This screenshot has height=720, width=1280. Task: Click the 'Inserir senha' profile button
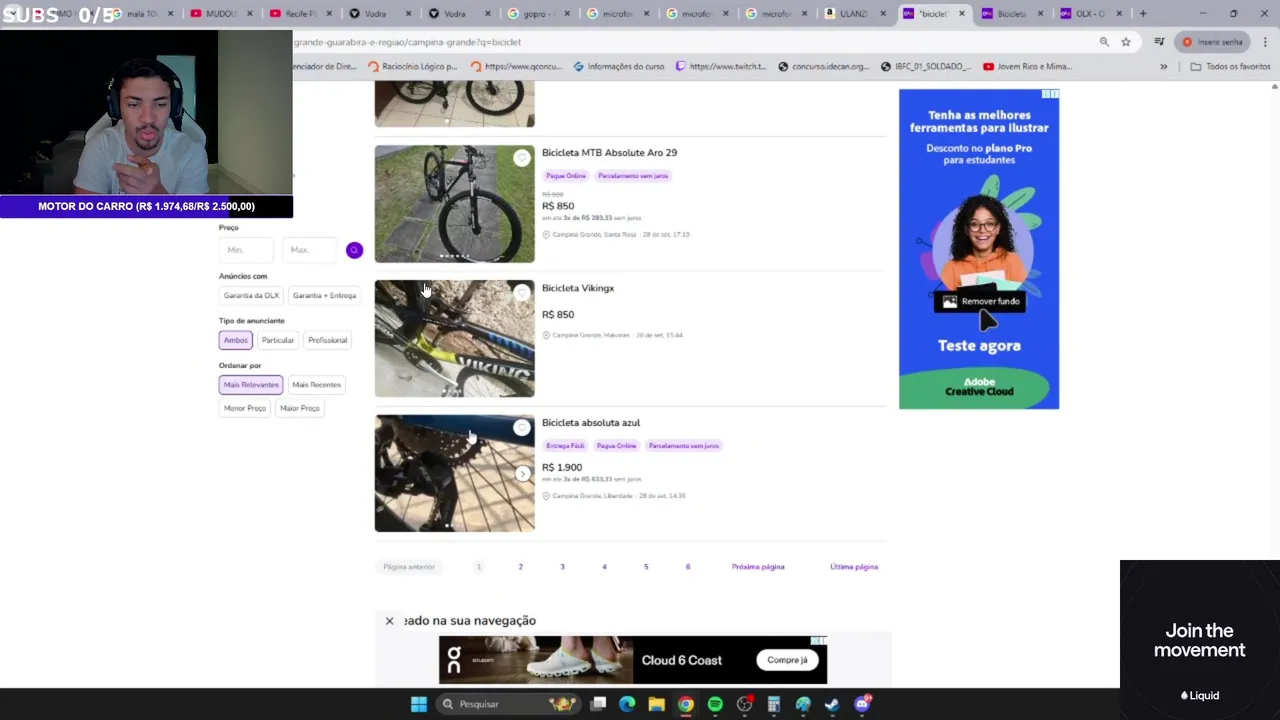pos(1212,42)
